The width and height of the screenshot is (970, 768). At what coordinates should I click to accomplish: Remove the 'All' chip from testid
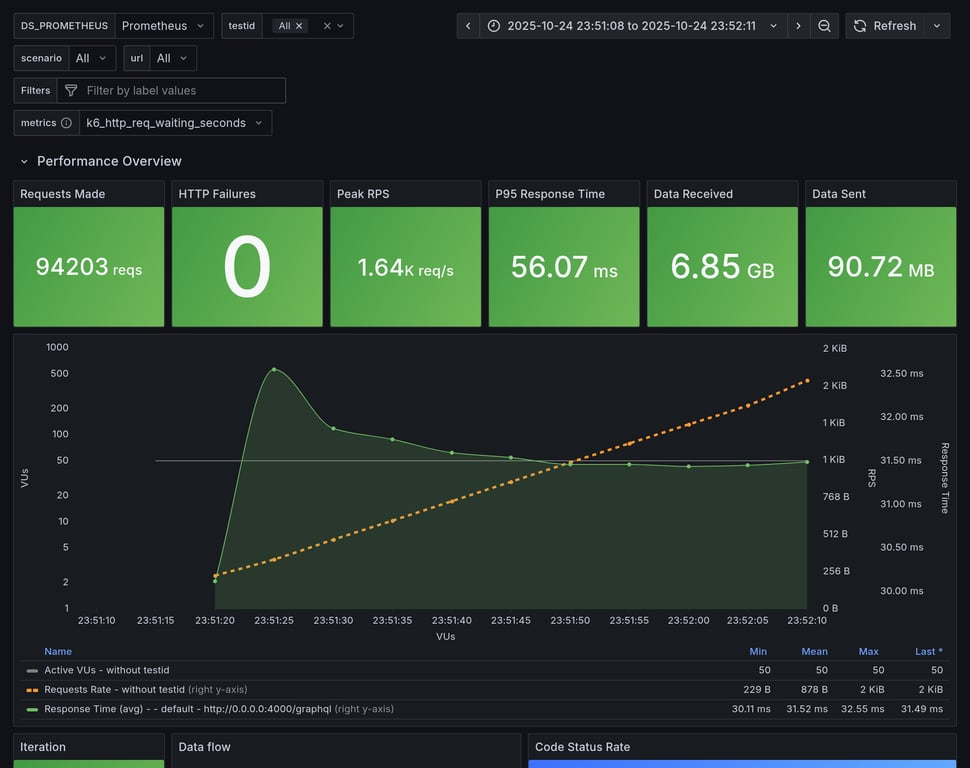[x=299, y=26]
